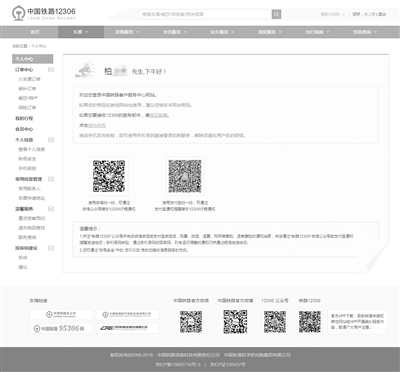Open 会员中心 in the sidebar

click(24, 129)
